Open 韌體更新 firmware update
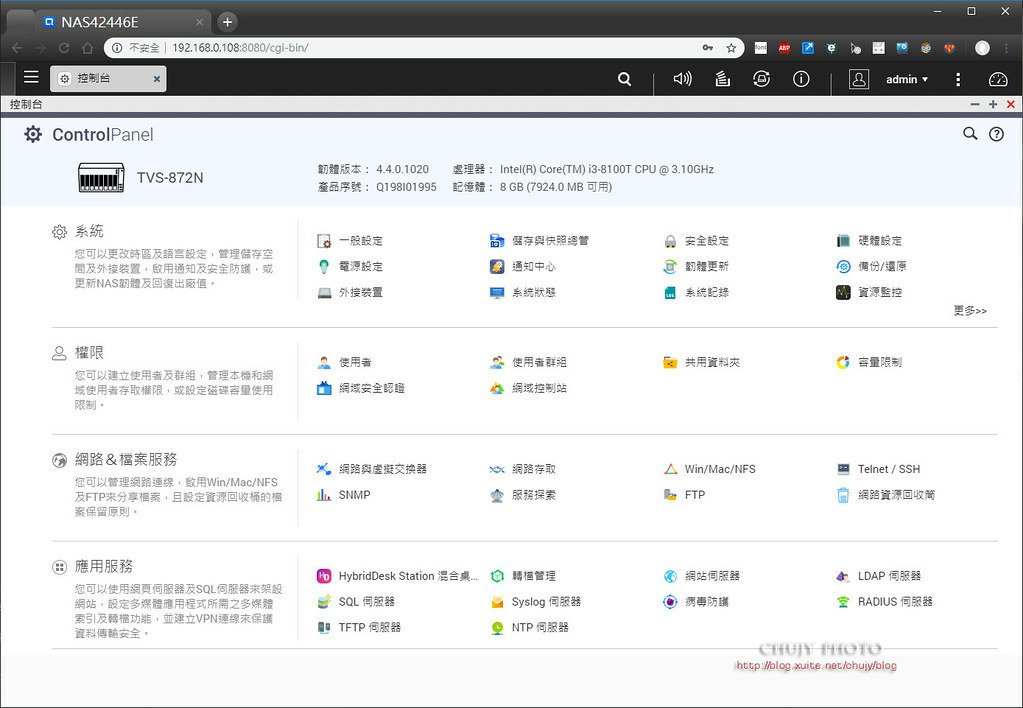Viewport: 1023px width, 708px height. tap(696, 266)
